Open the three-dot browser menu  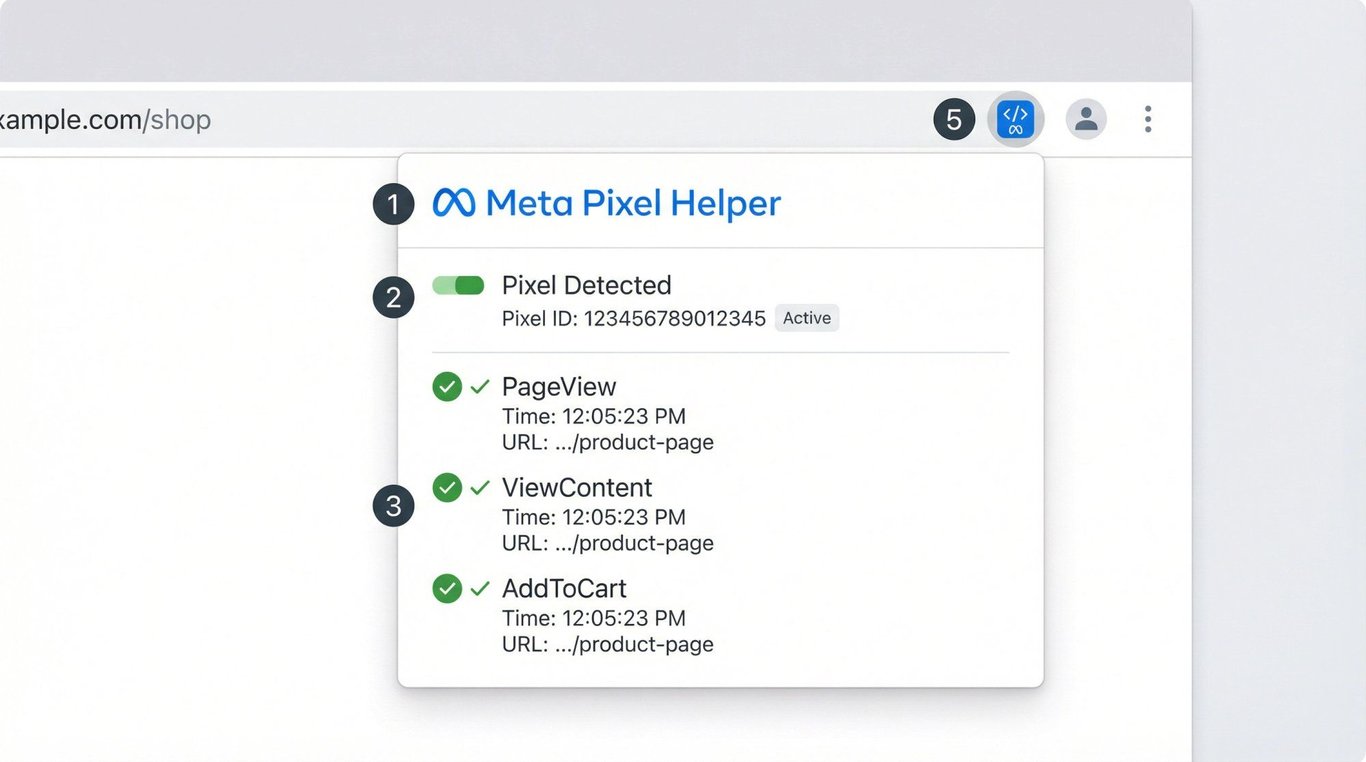click(x=1148, y=120)
